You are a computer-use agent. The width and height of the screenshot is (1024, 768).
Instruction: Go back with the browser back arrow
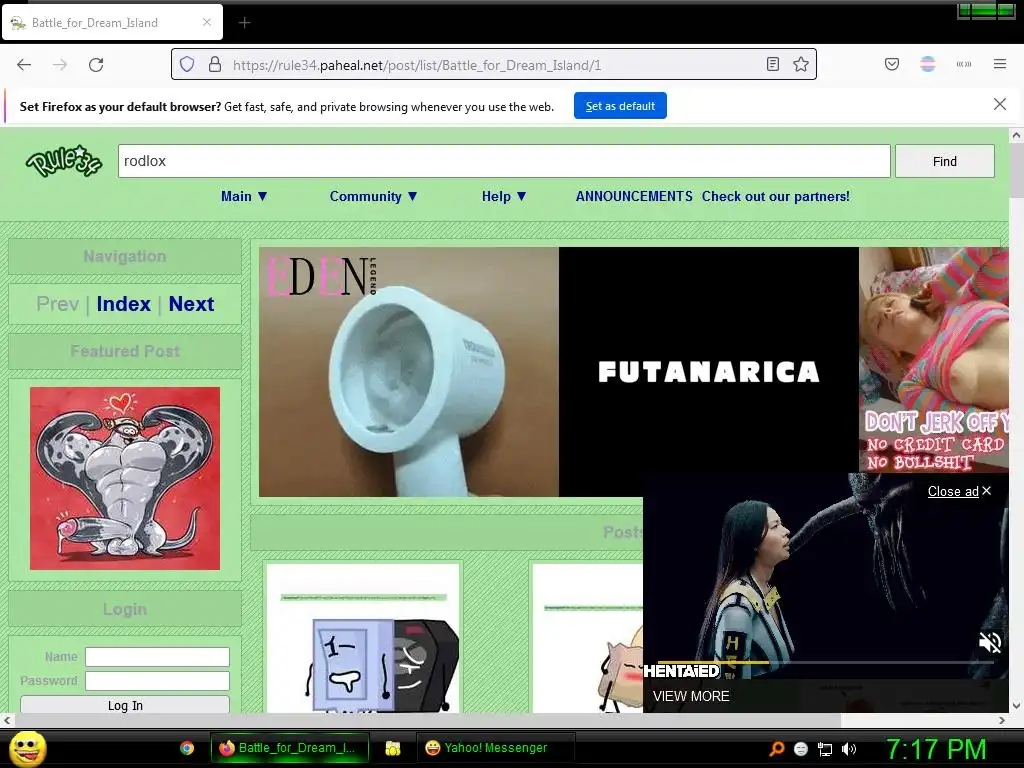pos(24,65)
